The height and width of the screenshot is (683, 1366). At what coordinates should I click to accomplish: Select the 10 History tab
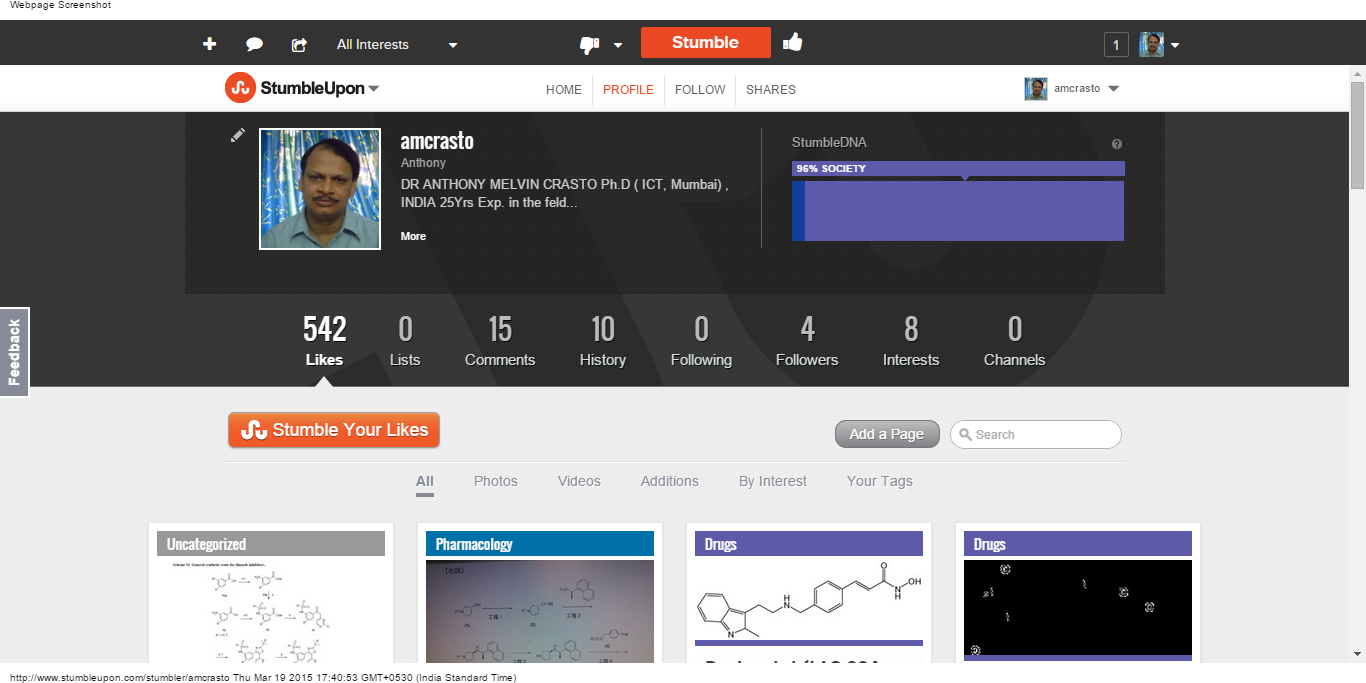point(603,342)
